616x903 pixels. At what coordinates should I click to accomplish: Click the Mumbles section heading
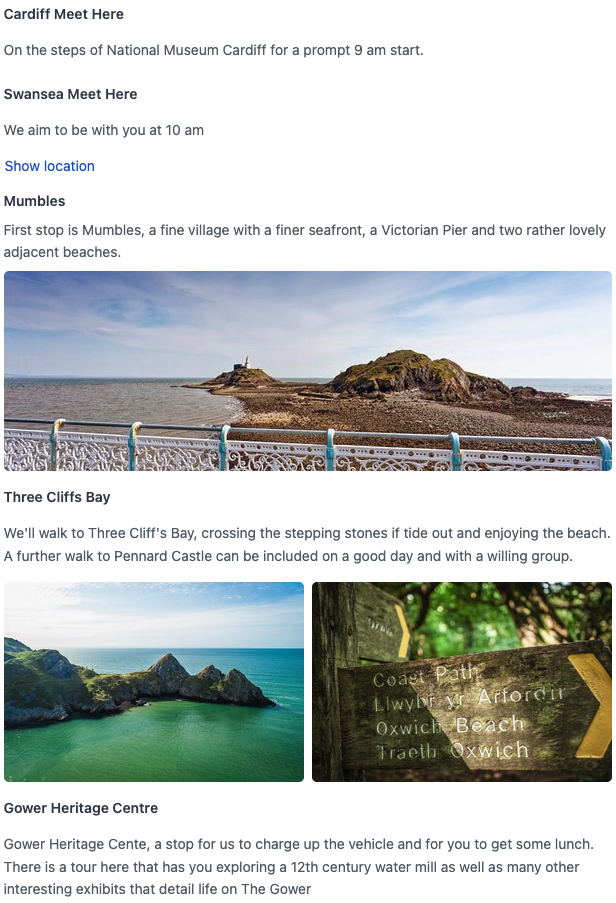tap(35, 202)
